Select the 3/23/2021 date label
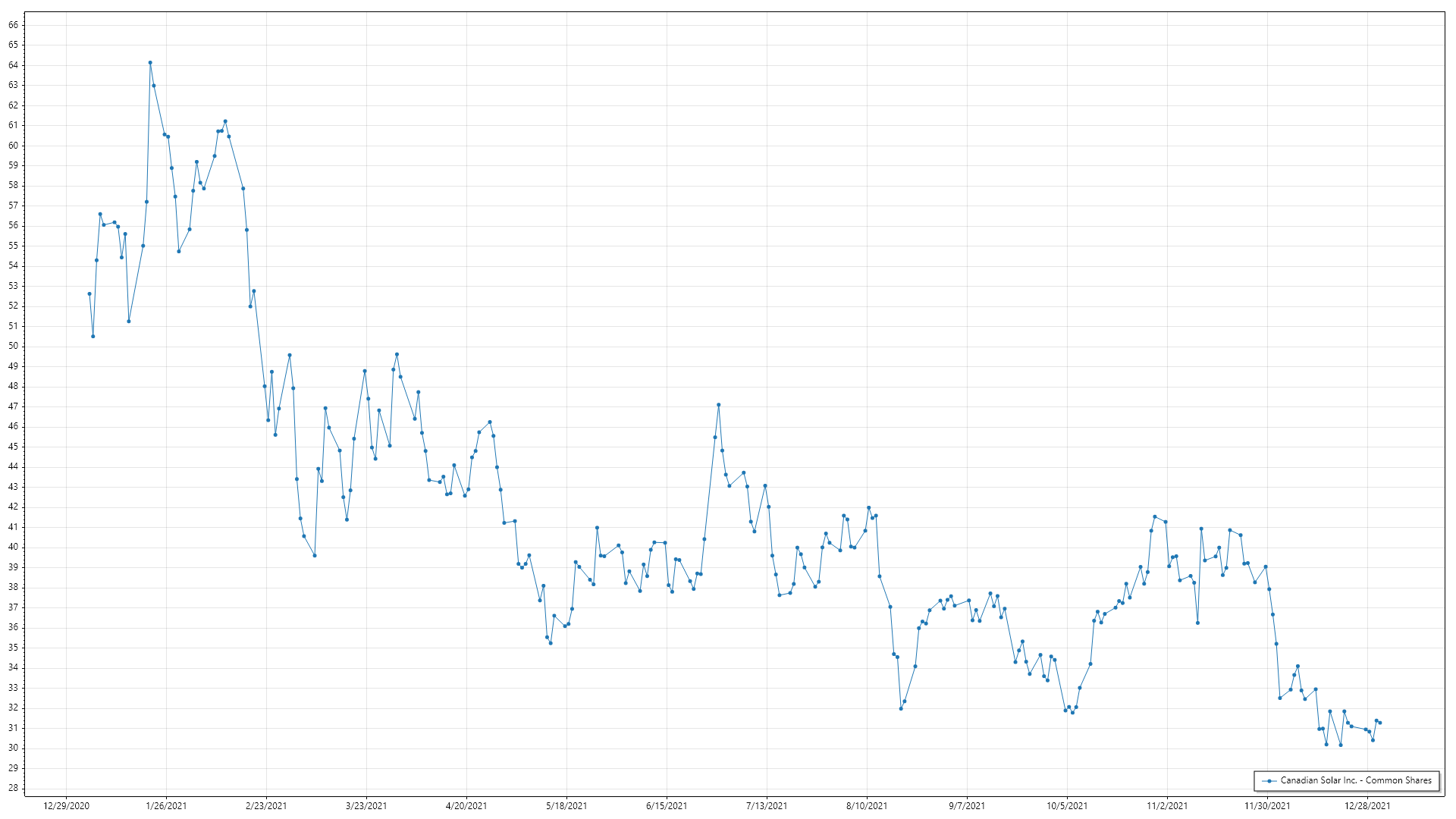1456x819 pixels. [366, 806]
